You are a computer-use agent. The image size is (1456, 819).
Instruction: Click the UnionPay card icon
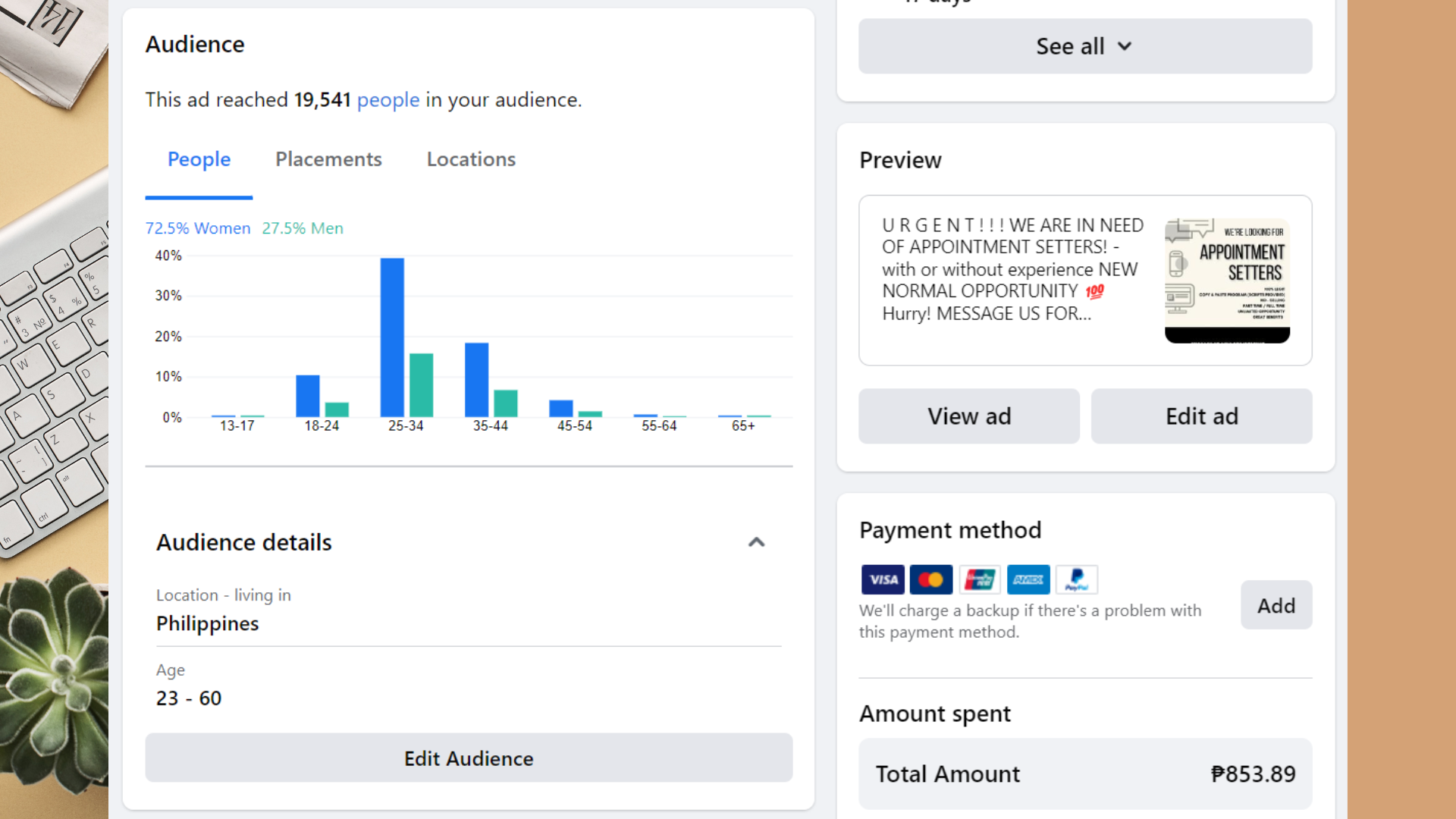point(979,580)
